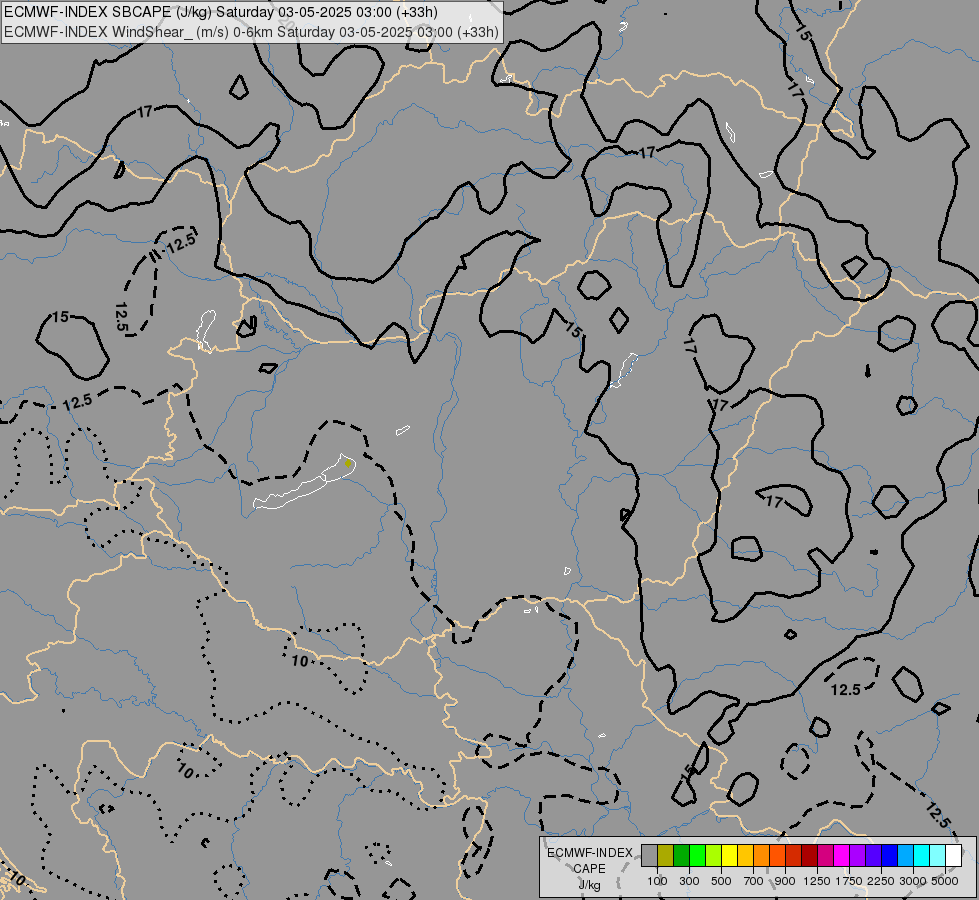Select the lime yellow-green legend swatch

pyautogui.click(x=714, y=855)
